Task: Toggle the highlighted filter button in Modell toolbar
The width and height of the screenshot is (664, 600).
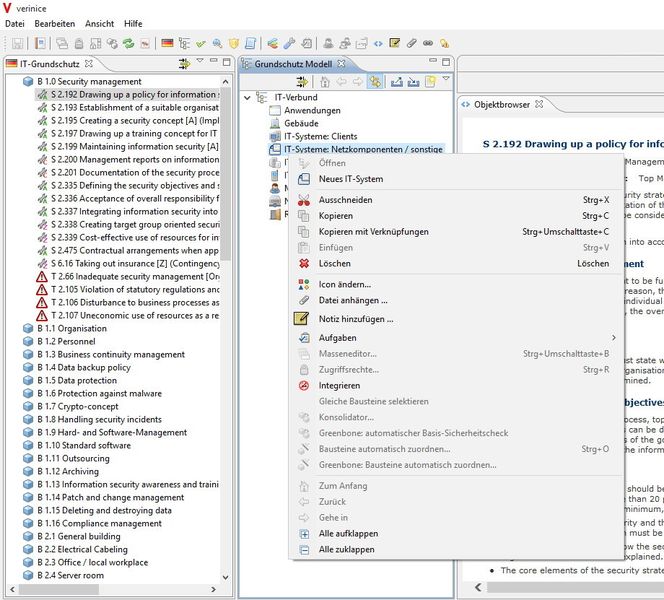Action: tap(375, 81)
